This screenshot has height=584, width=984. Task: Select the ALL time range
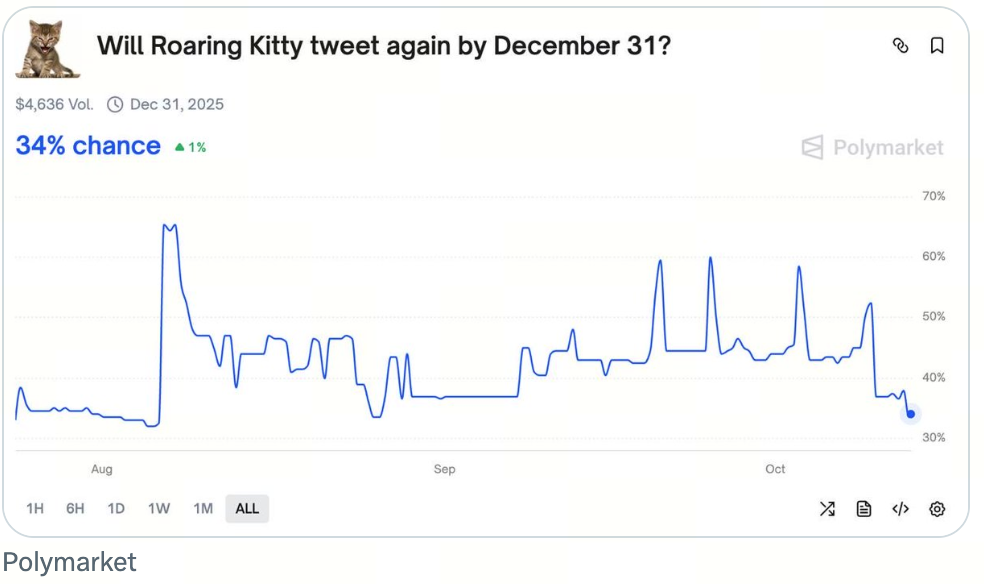coord(247,509)
